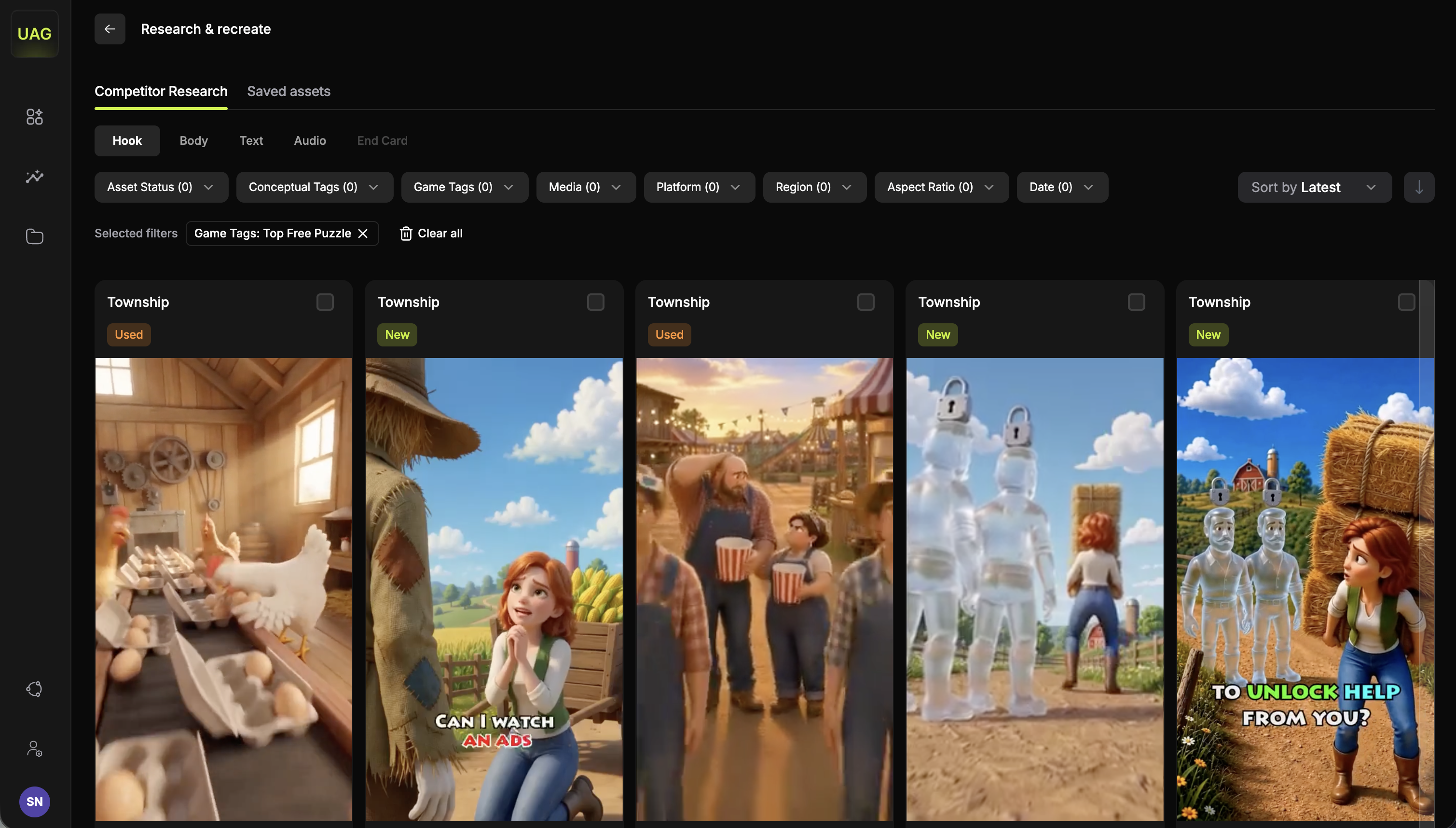Click the New badge on scarecrow card

tap(398, 334)
